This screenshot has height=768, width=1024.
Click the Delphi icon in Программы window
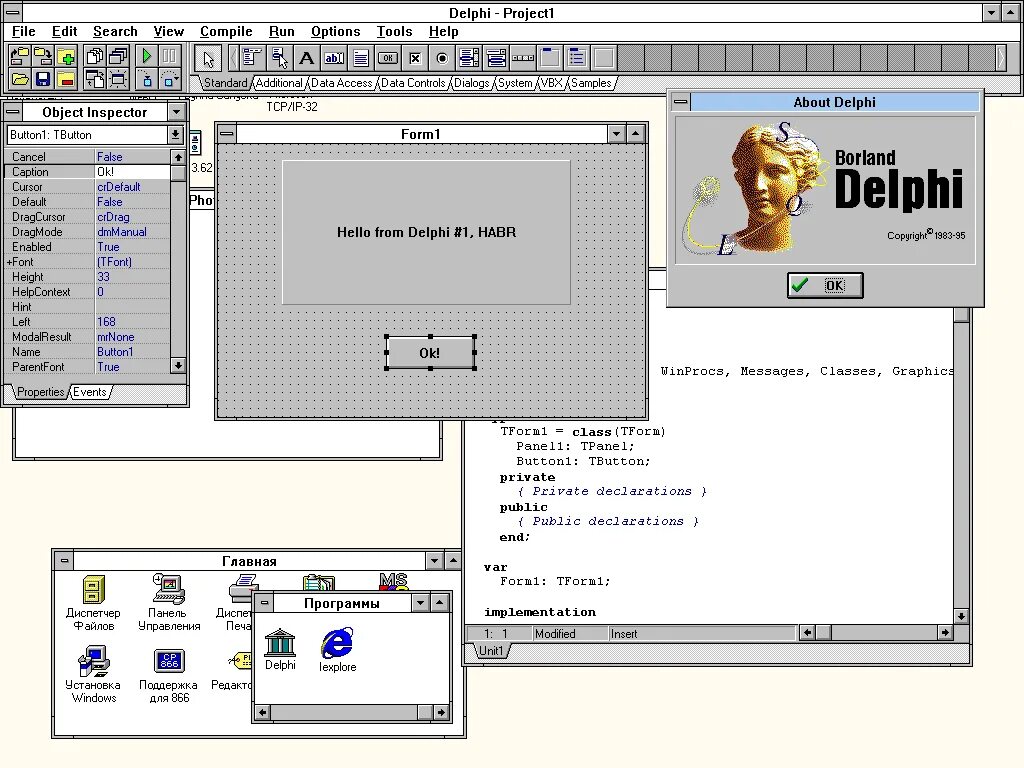click(x=280, y=649)
